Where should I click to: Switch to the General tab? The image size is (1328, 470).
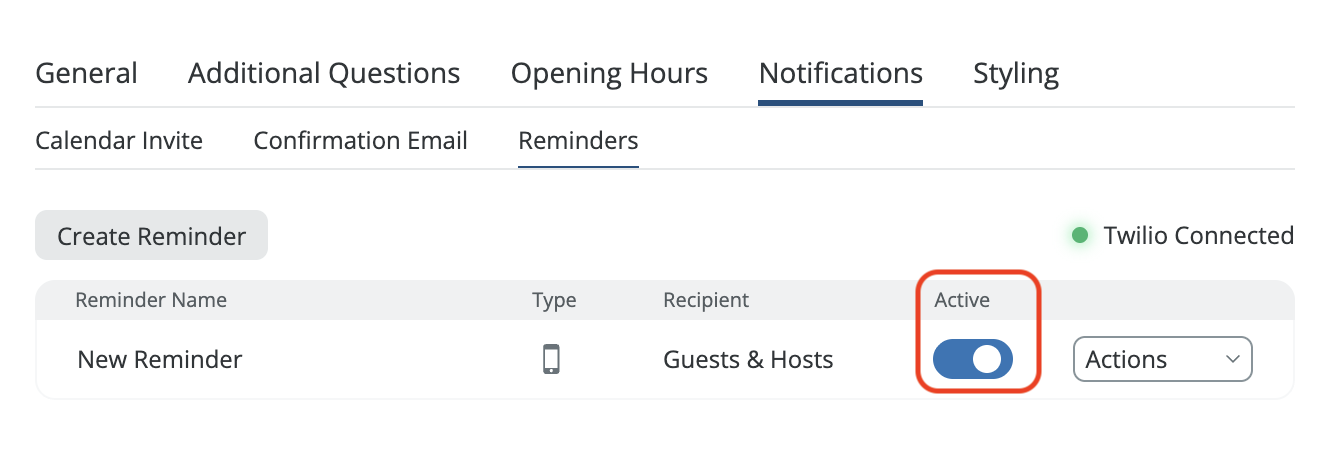tap(87, 74)
